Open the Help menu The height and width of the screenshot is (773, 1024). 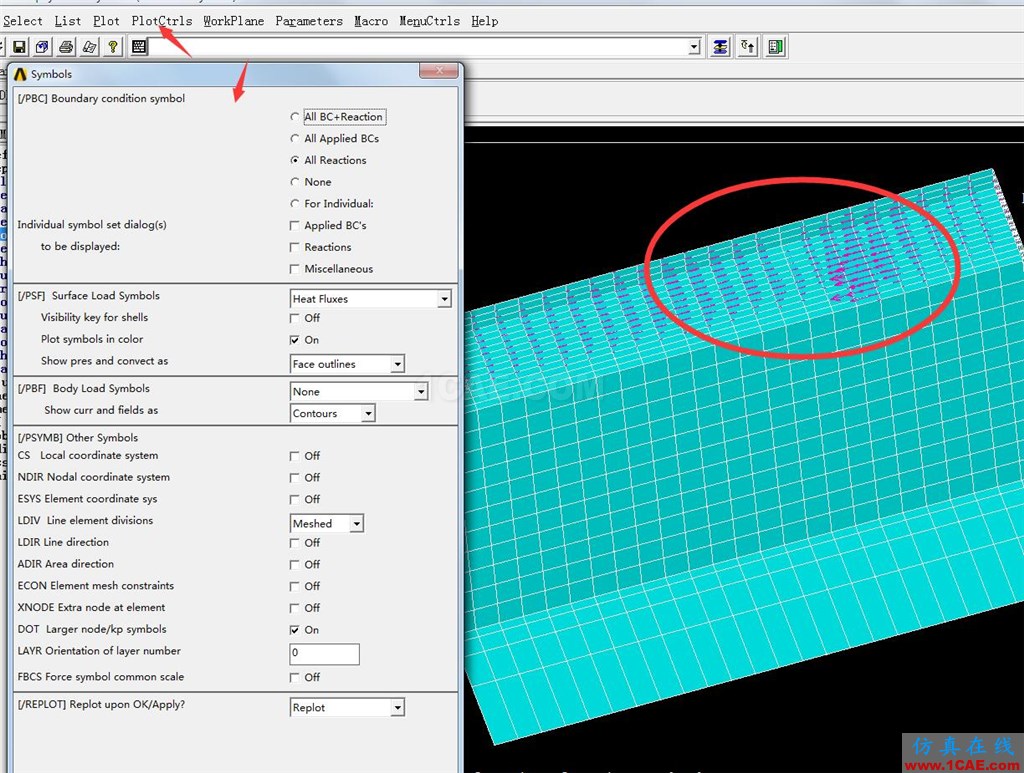point(485,21)
